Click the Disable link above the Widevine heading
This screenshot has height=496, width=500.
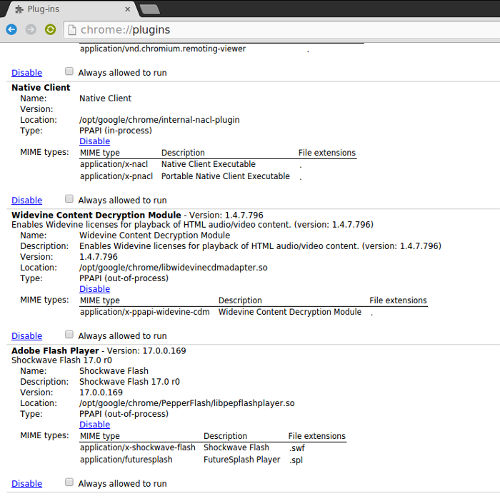tap(27, 200)
